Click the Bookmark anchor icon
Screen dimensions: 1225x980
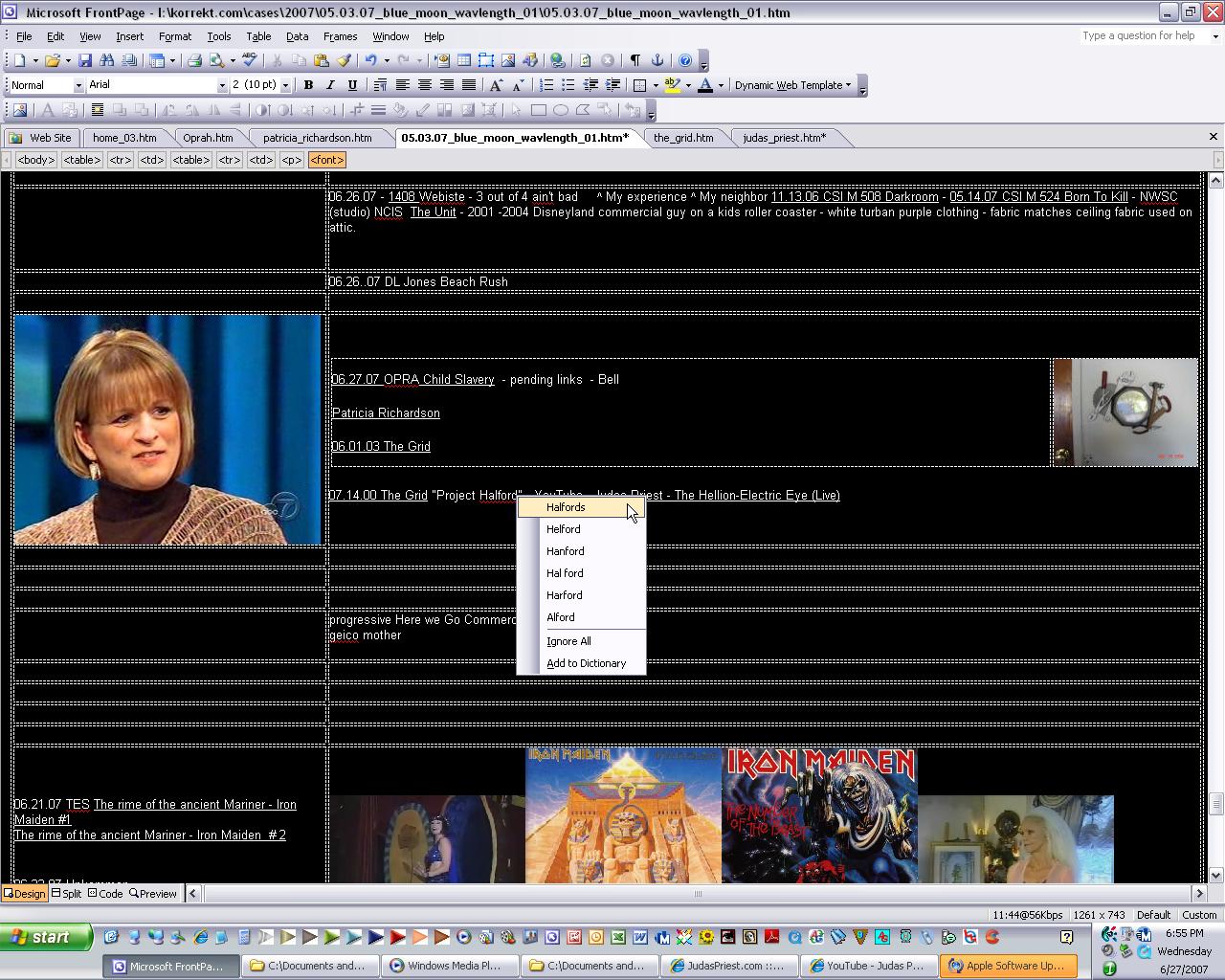(x=657, y=60)
